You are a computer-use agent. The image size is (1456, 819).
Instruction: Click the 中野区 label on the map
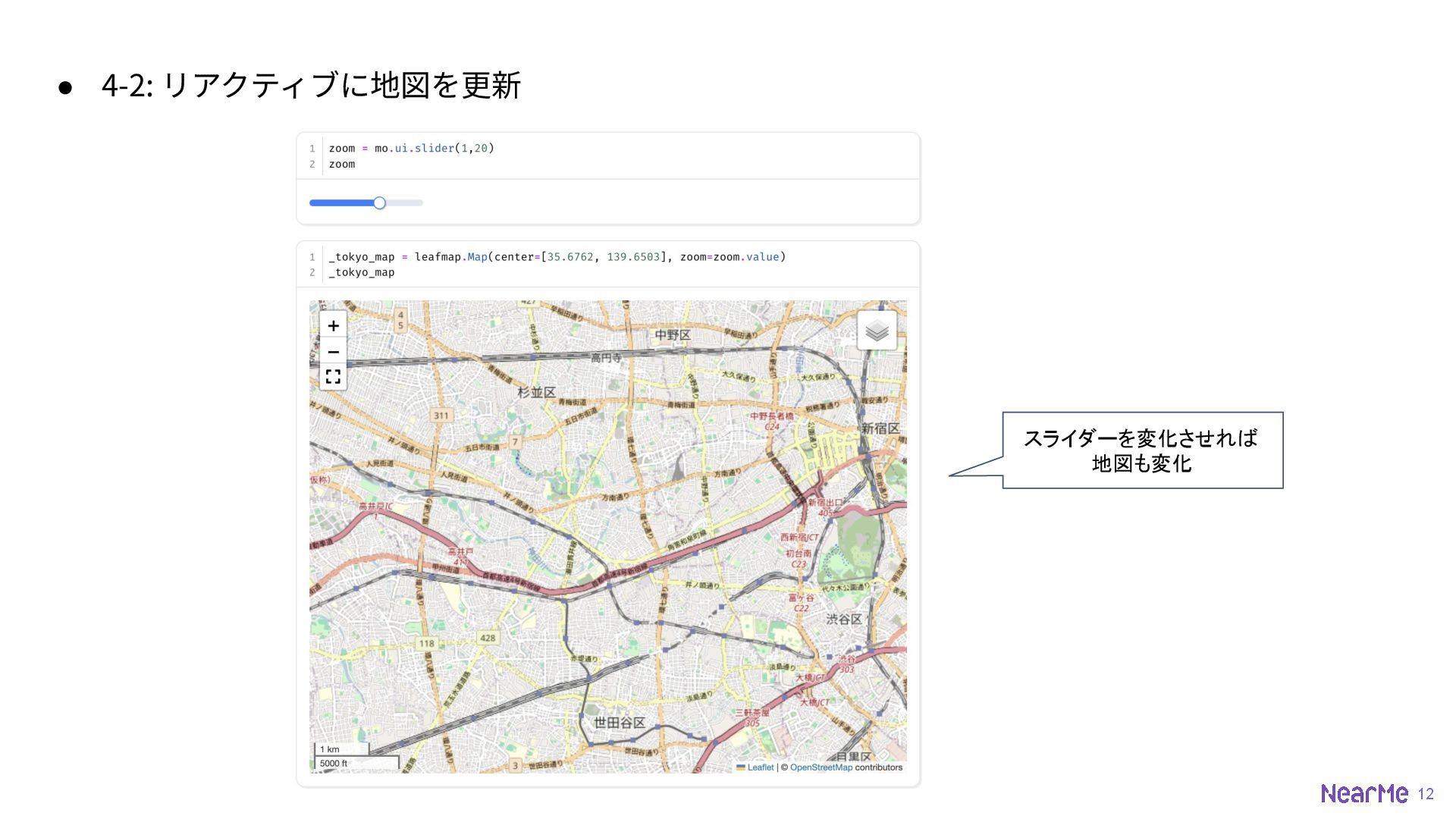point(673,334)
